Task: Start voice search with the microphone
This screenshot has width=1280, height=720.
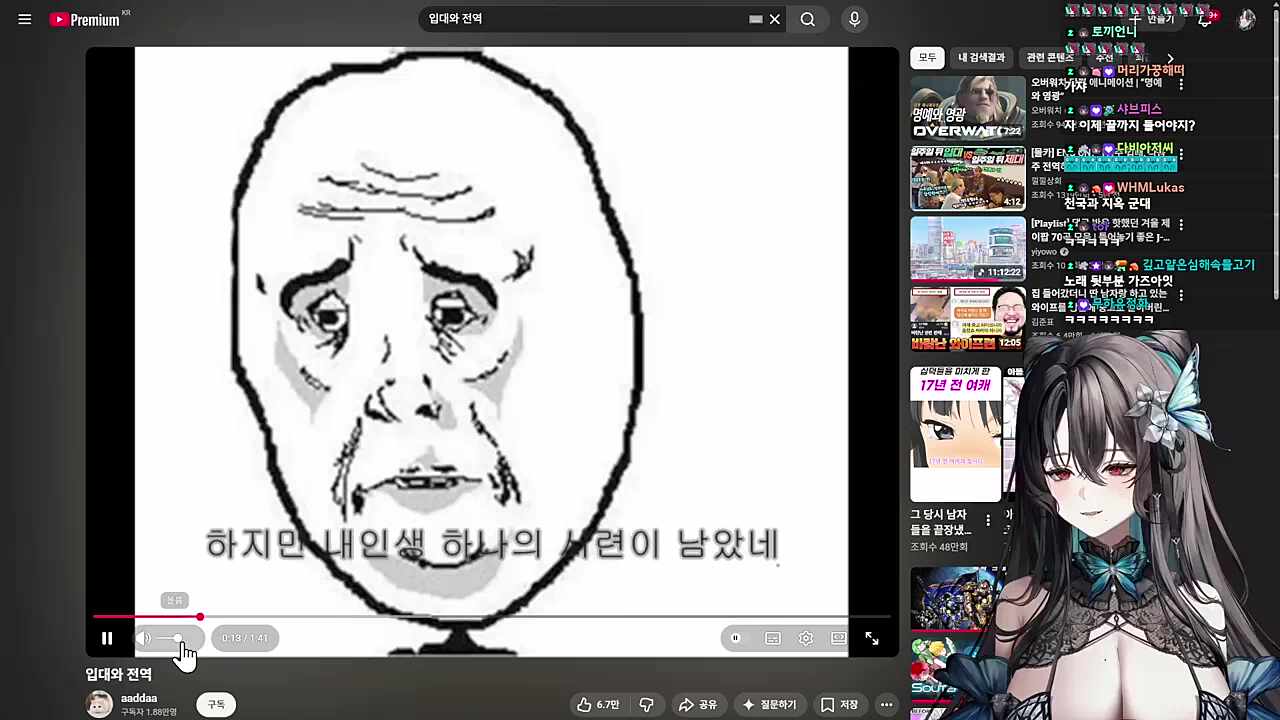Action: [x=854, y=19]
